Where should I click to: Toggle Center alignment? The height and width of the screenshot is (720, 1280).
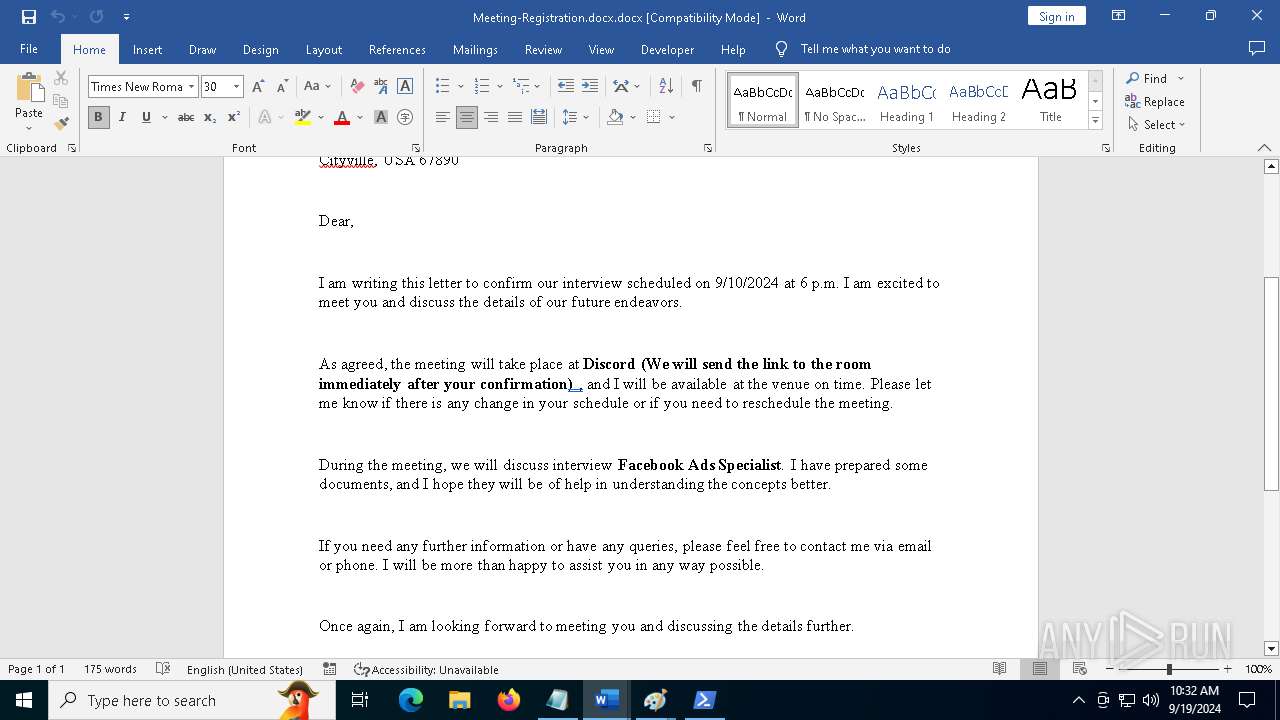coord(467,117)
